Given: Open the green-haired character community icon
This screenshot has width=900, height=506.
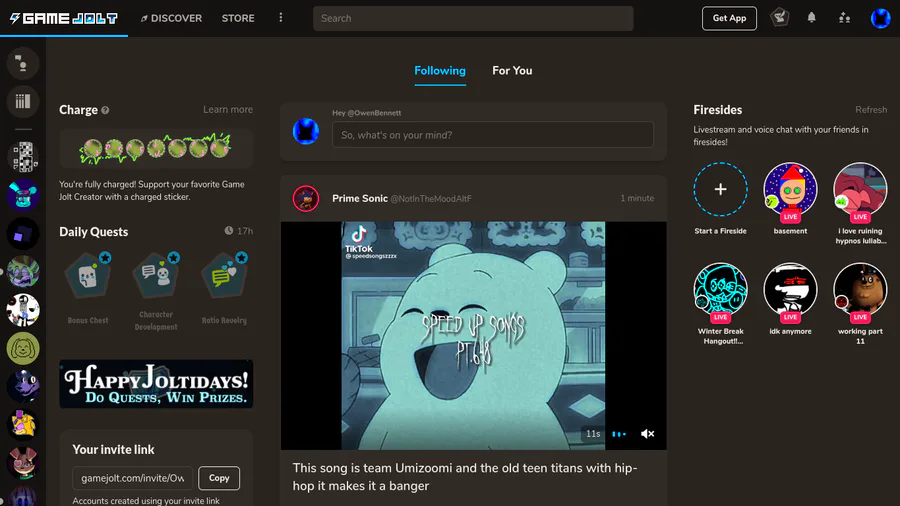Looking at the screenshot, I should pyautogui.click(x=23, y=271).
